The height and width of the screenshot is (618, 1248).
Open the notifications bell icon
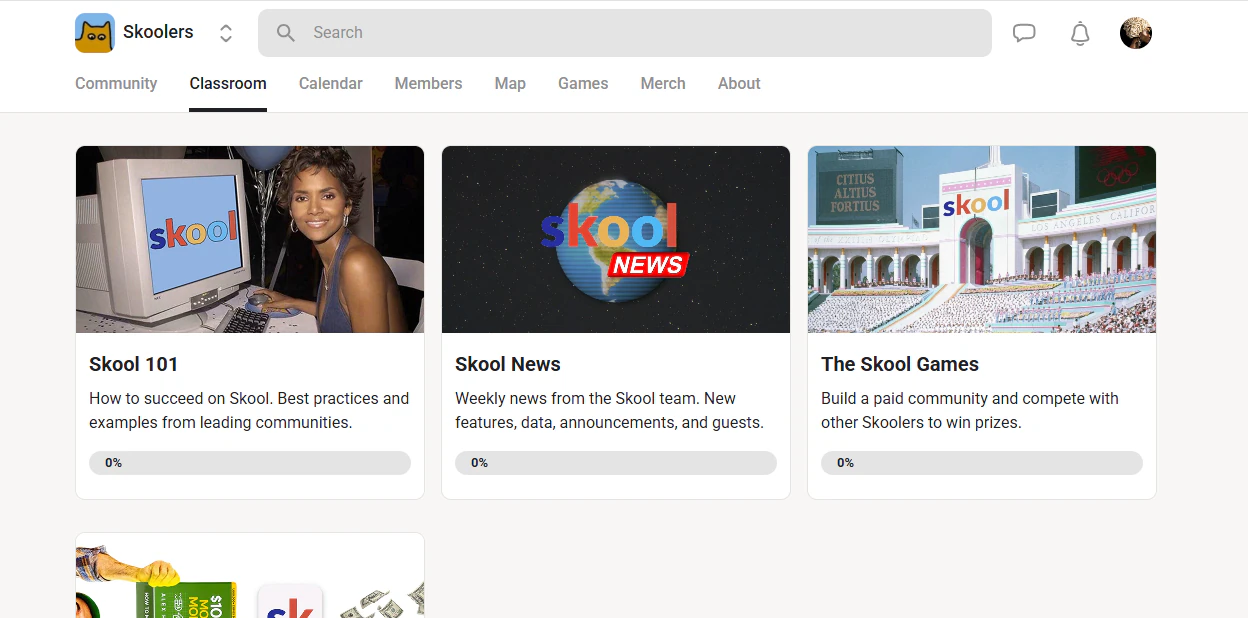1080,33
